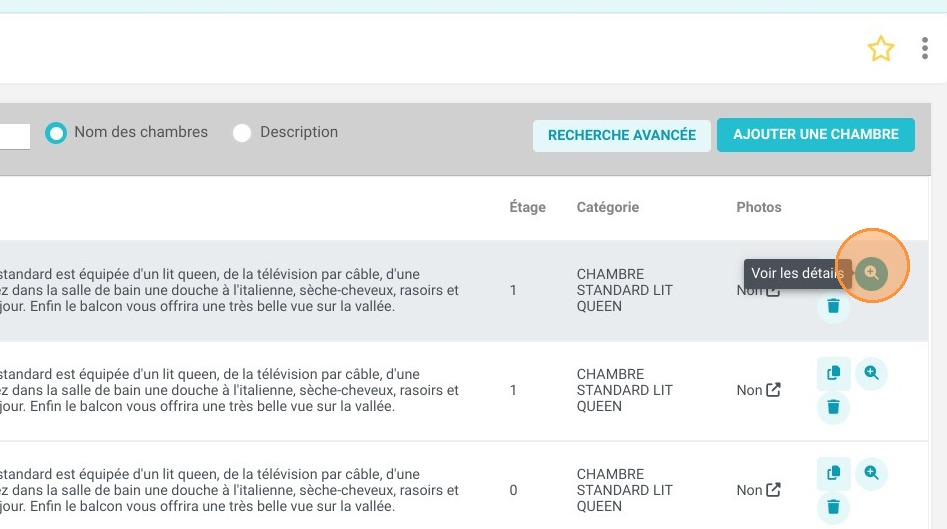This screenshot has height=529, width=947.
Task: Open Recherche avancée search
Action: [x=621, y=135]
